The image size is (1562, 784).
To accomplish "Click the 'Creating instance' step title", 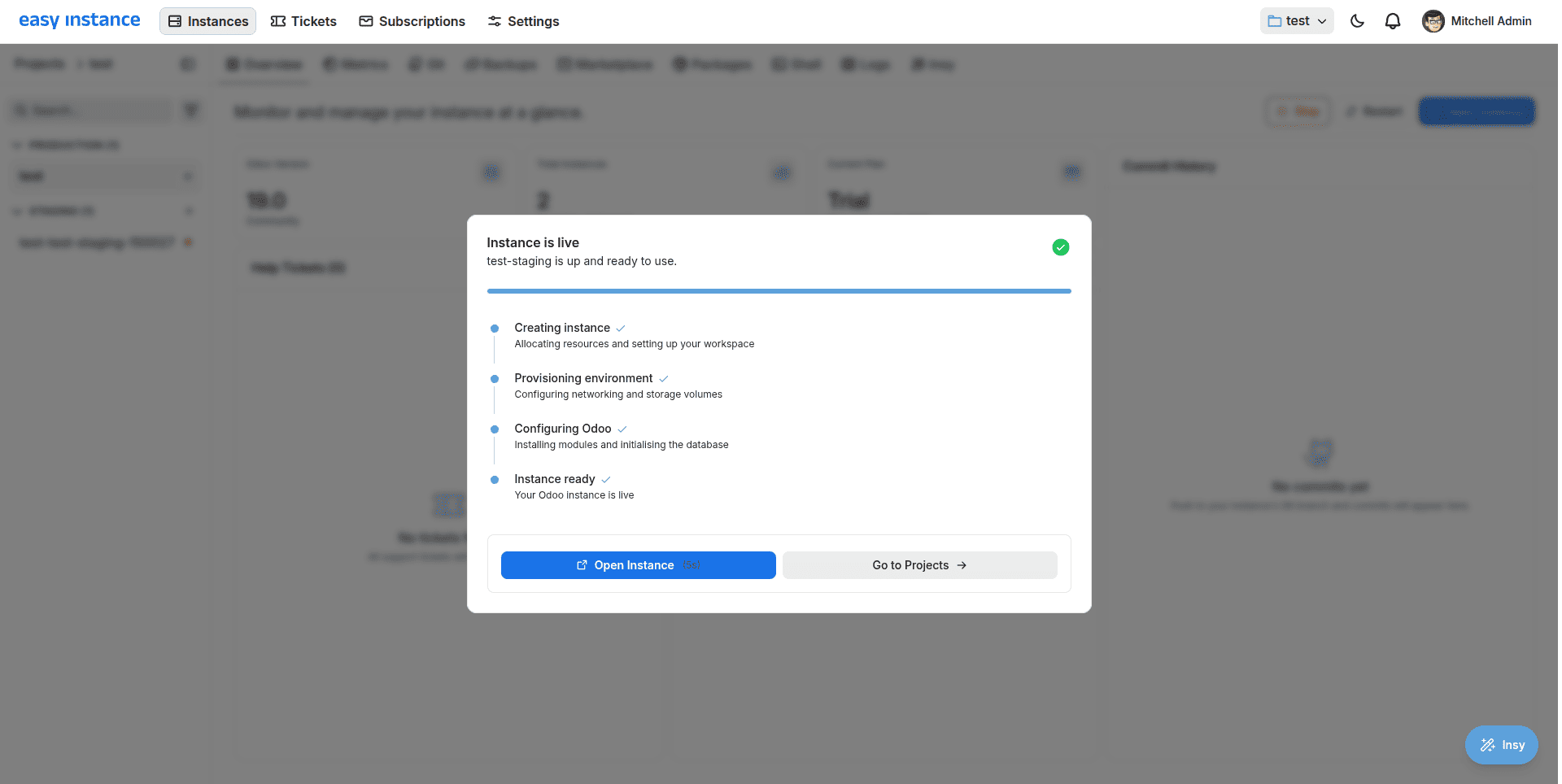I will [x=562, y=328].
